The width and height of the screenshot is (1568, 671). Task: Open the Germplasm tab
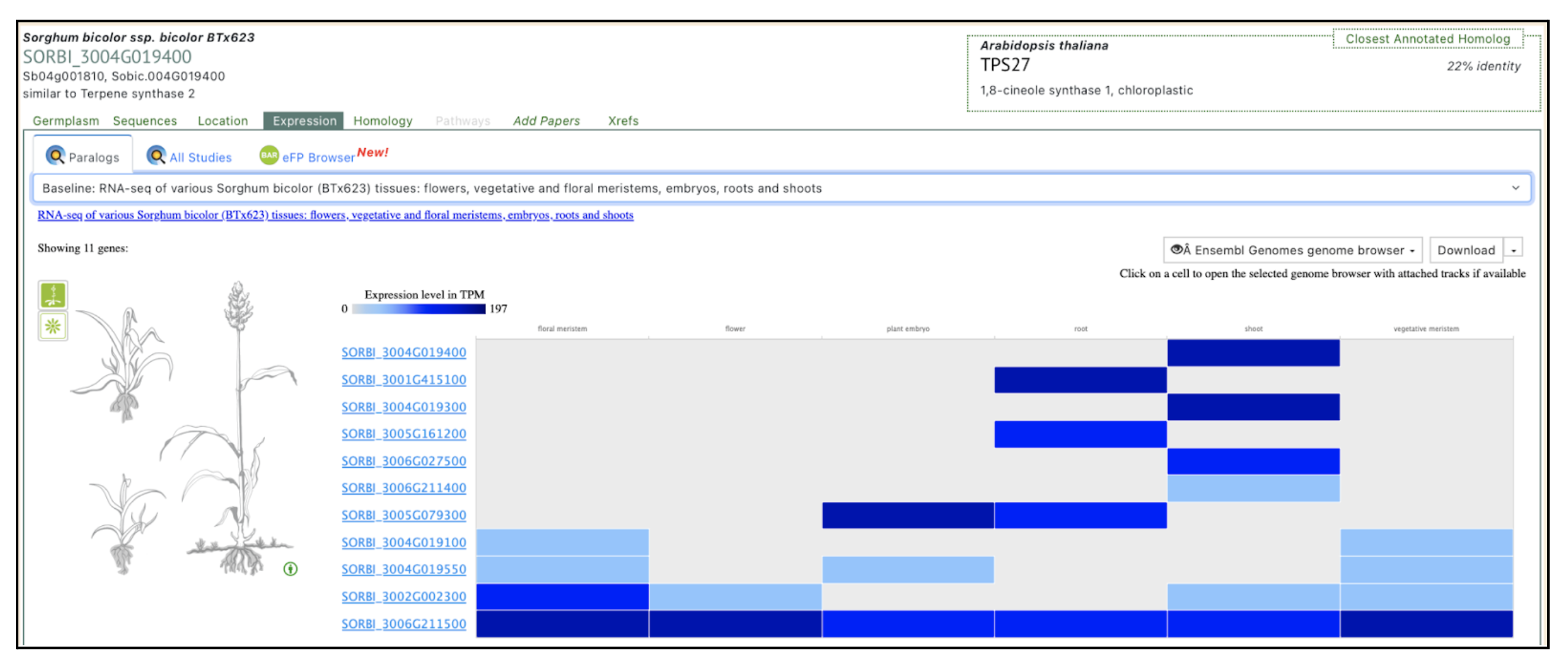(x=66, y=121)
